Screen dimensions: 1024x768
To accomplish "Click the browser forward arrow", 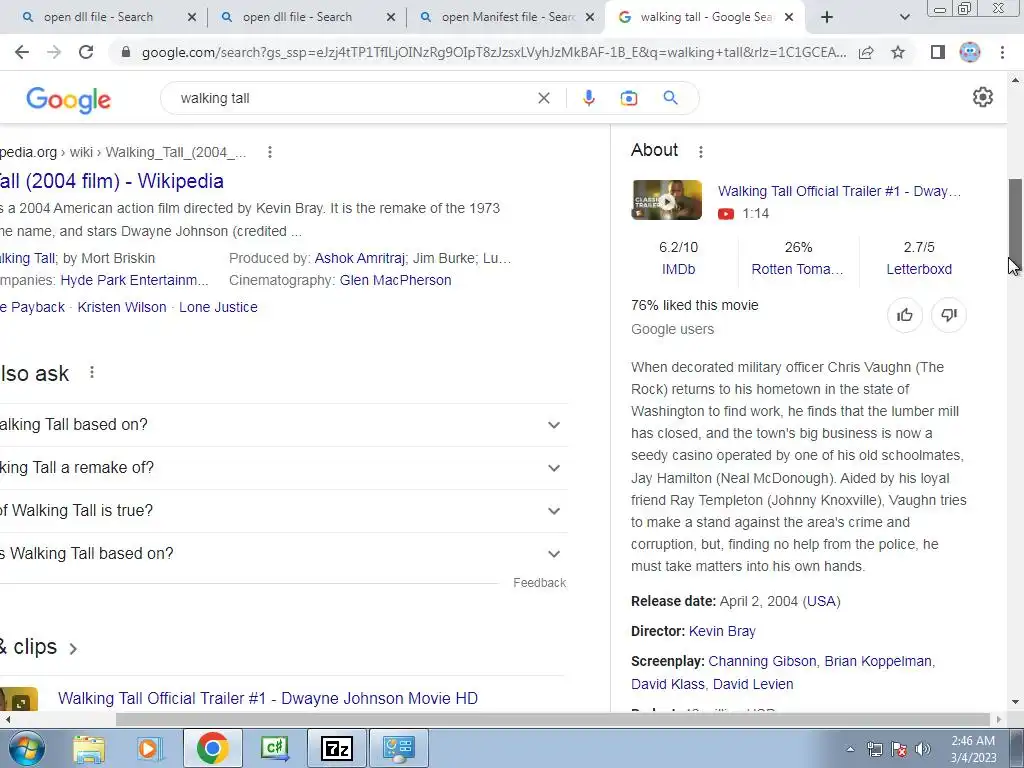I will pyautogui.click(x=54, y=52).
